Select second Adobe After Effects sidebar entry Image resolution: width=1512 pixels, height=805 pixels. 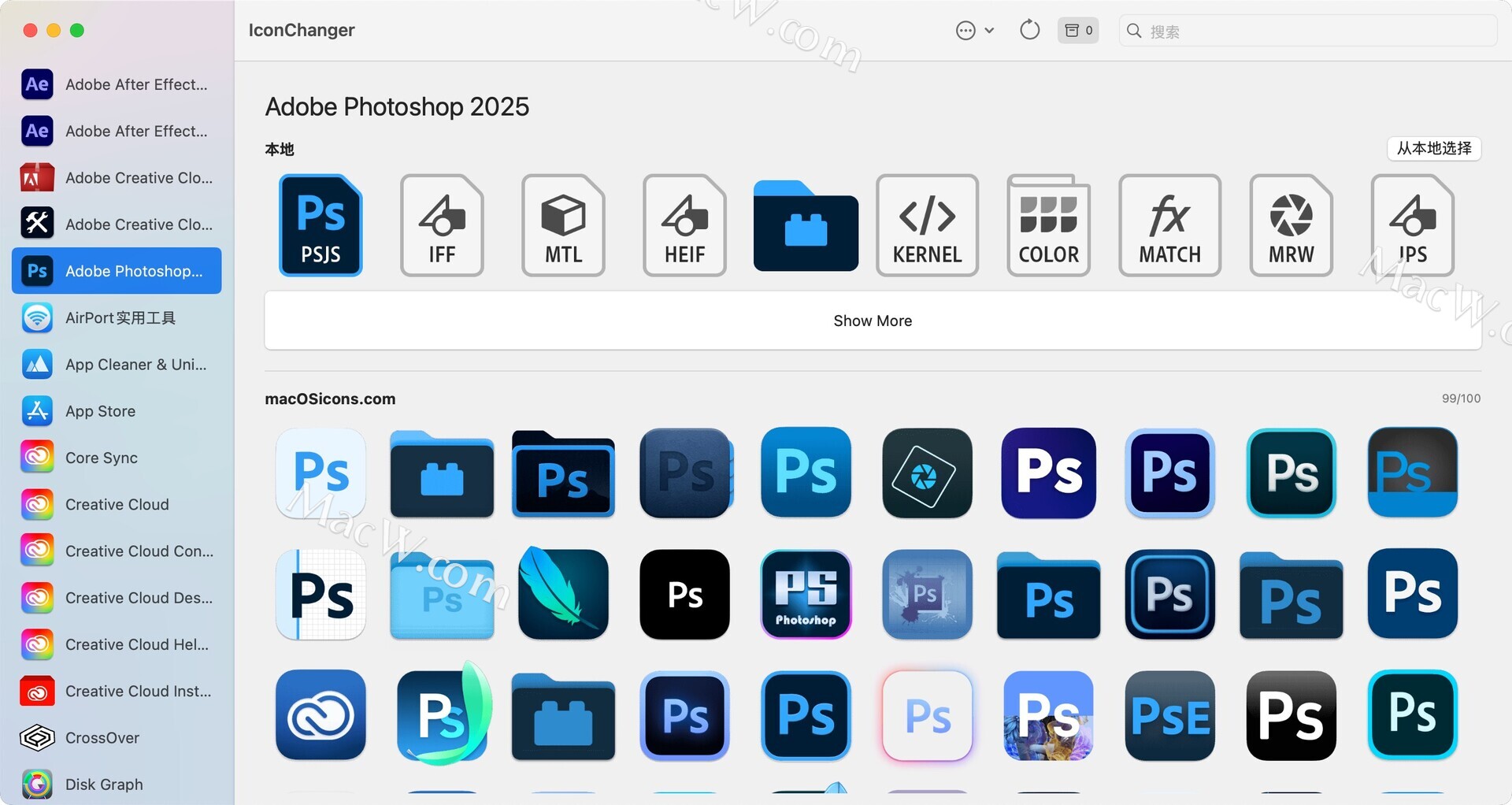pos(117,131)
